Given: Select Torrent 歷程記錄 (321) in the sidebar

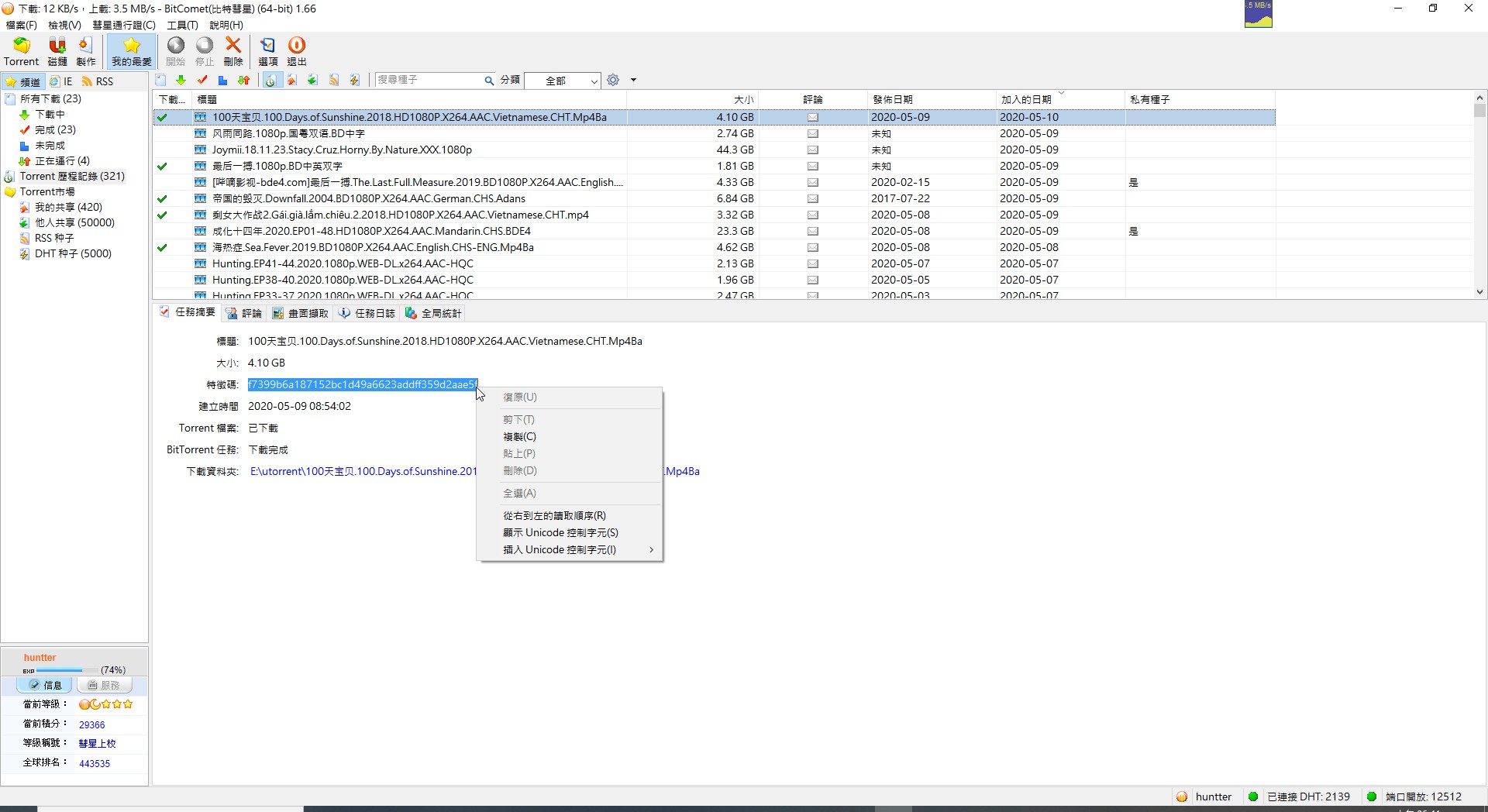Looking at the screenshot, I should 72,176.
